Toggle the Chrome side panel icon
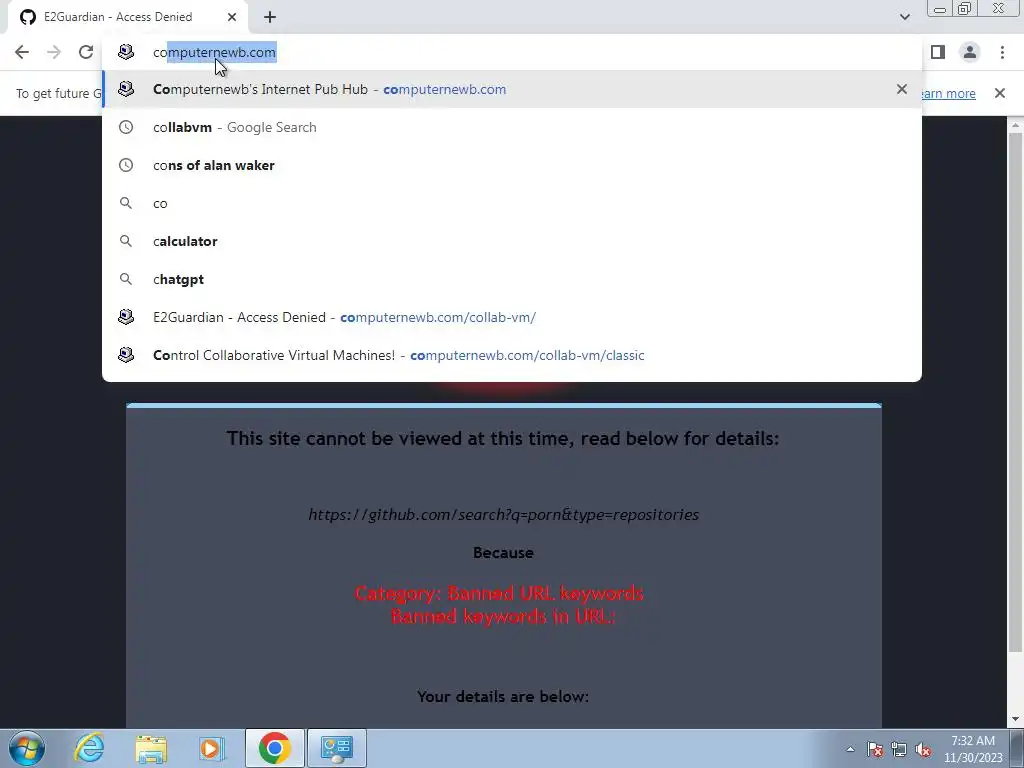Image resolution: width=1024 pixels, height=768 pixels. click(x=938, y=52)
